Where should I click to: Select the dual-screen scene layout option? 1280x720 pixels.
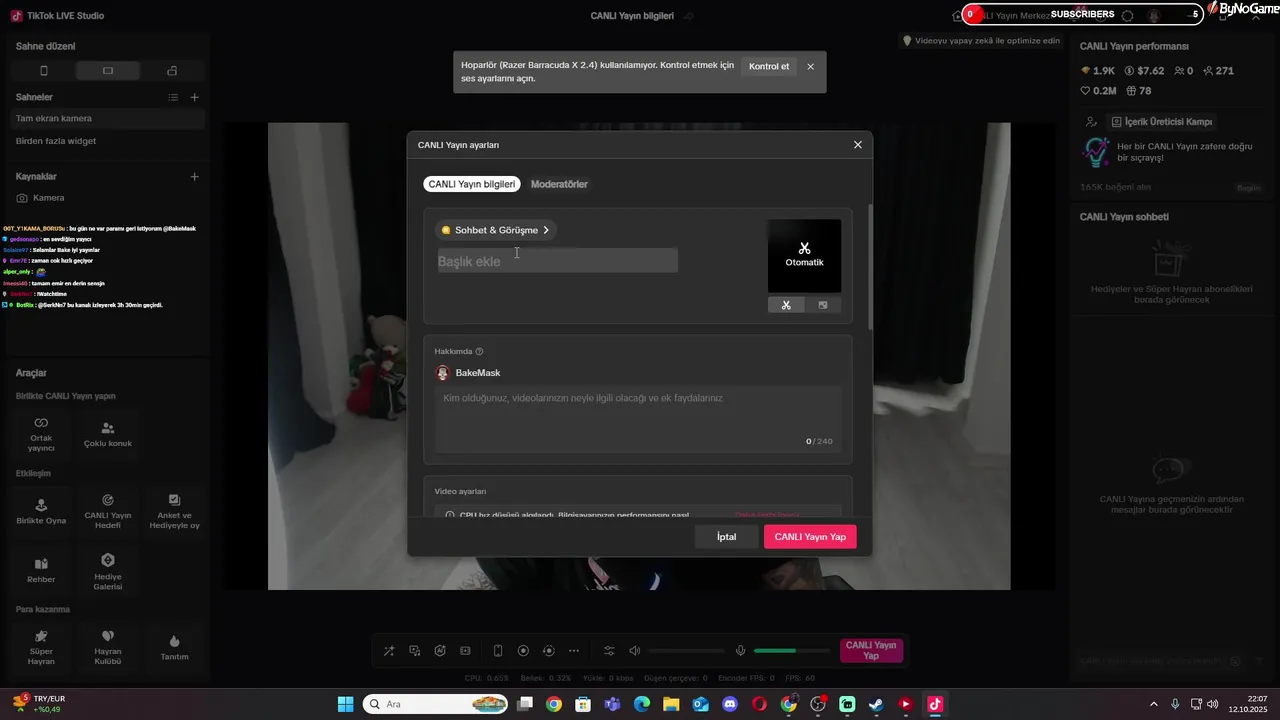coord(172,71)
